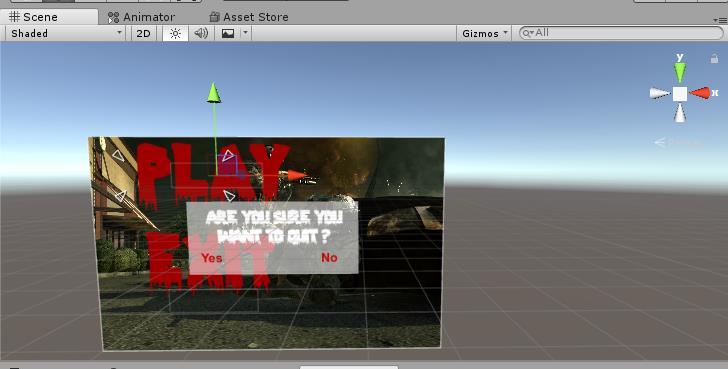Expand the effects dropdown arrow
Image resolution: width=728 pixels, height=369 pixels.
pyautogui.click(x=246, y=33)
